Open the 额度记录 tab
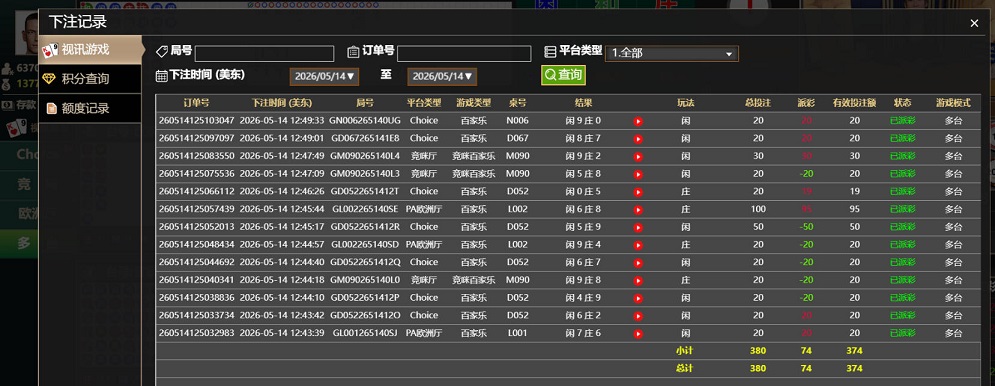This screenshot has width=995, height=386. (89, 108)
